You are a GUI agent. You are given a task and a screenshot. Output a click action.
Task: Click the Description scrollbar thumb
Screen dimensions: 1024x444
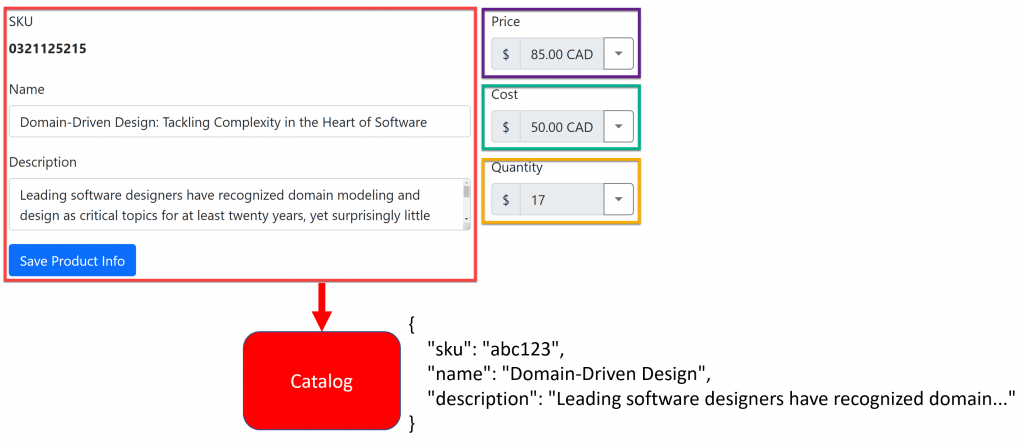point(466,191)
